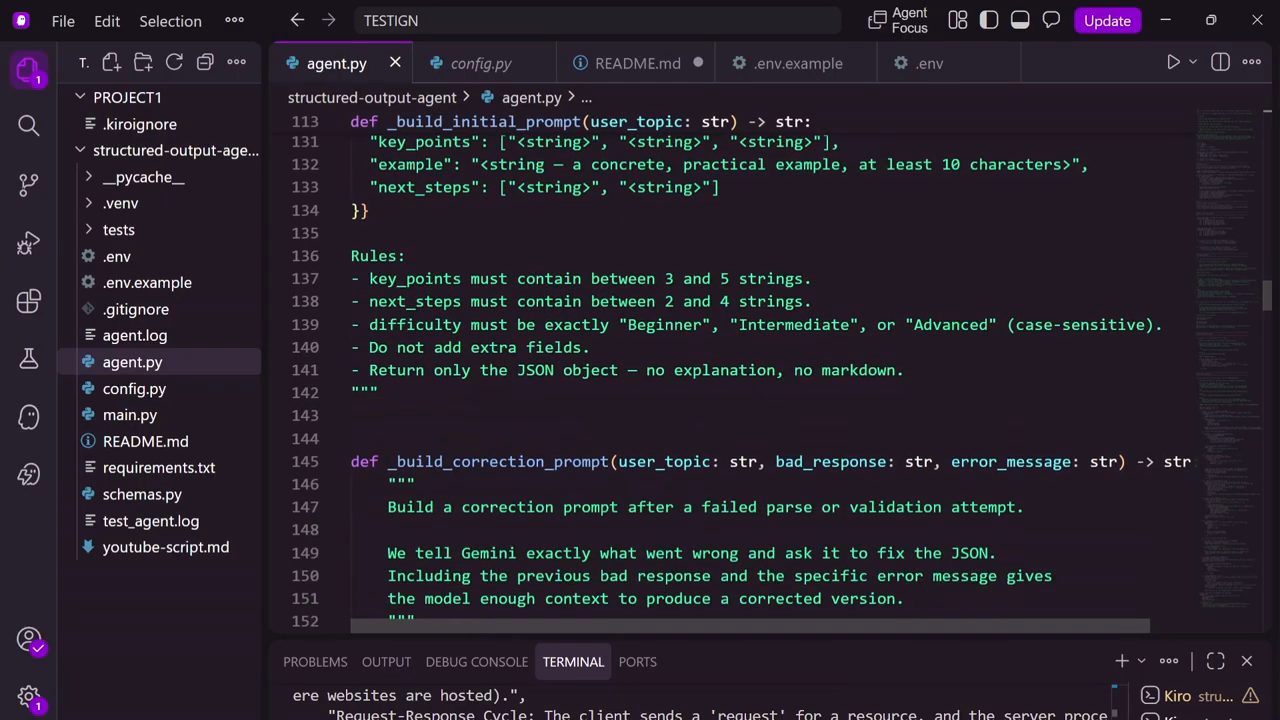Refresh the file explorer

click(x=174, y=62)
